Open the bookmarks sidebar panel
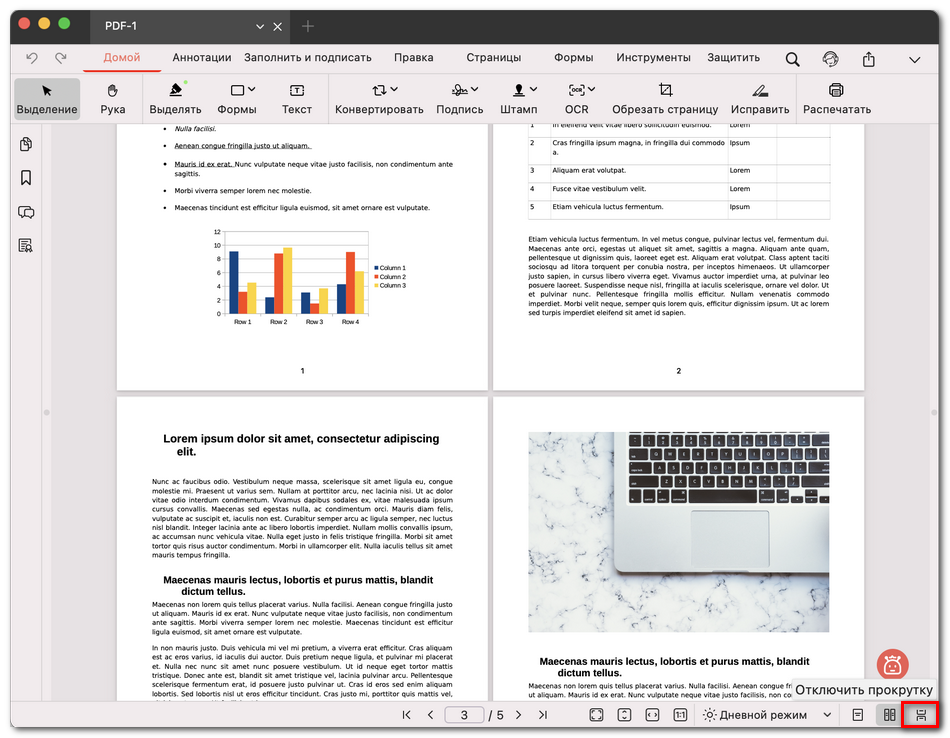950x738 pixels. (x=26, y=178)
